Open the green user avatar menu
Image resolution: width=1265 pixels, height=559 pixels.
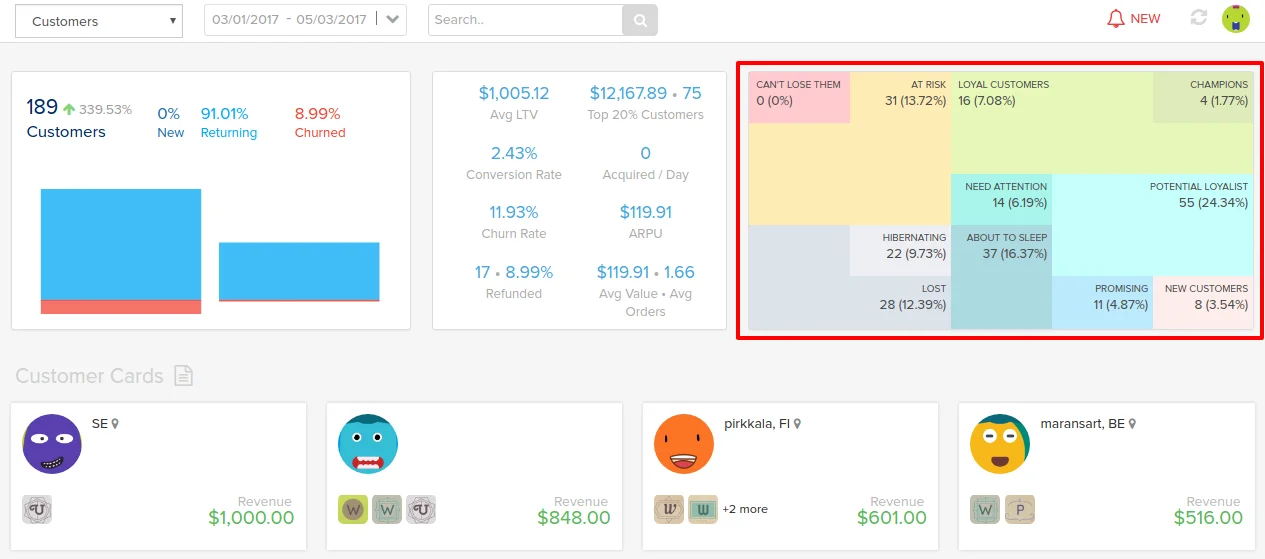tap(1236, 18)
